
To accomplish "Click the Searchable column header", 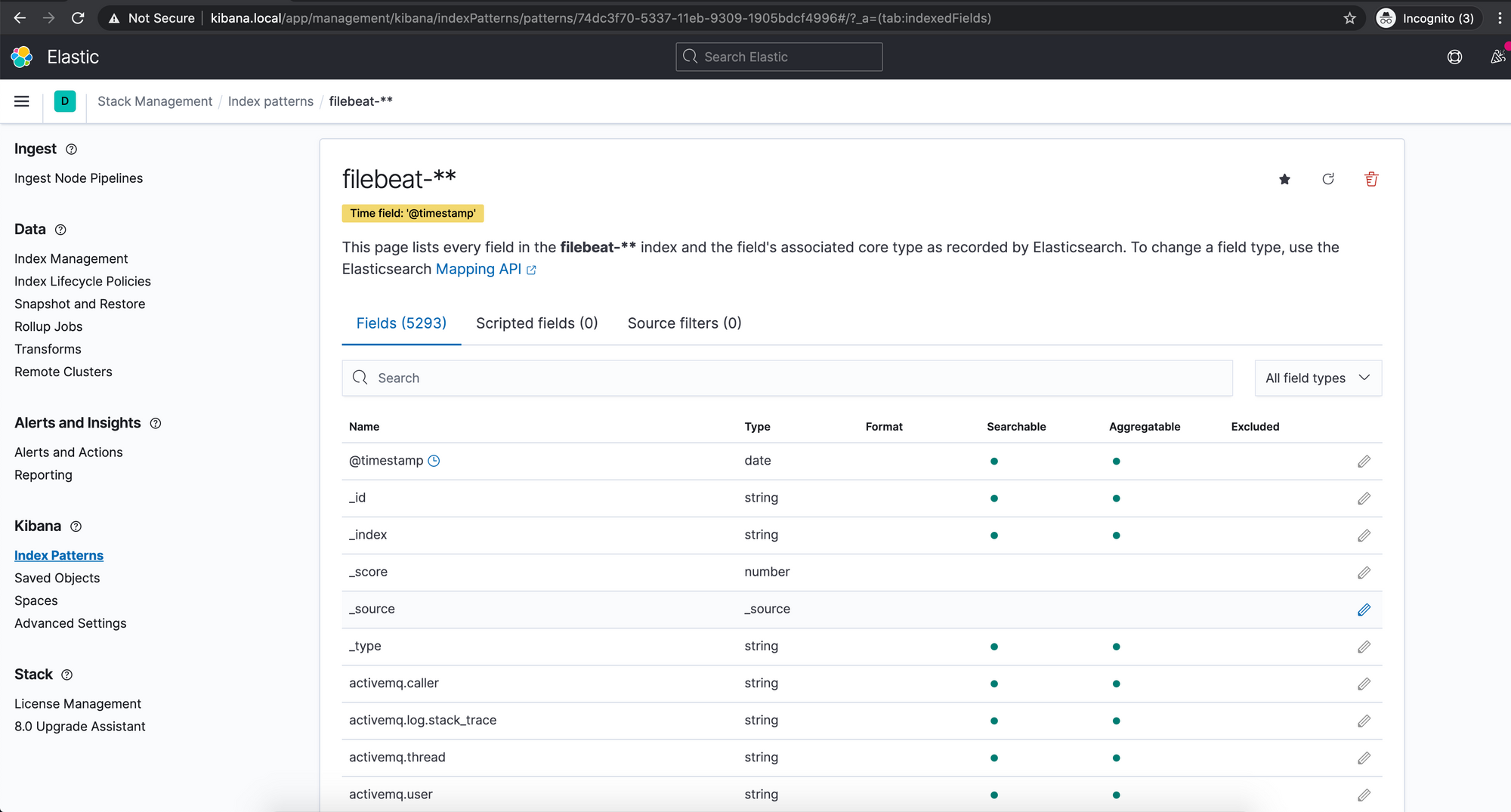I will (1016, 427).
